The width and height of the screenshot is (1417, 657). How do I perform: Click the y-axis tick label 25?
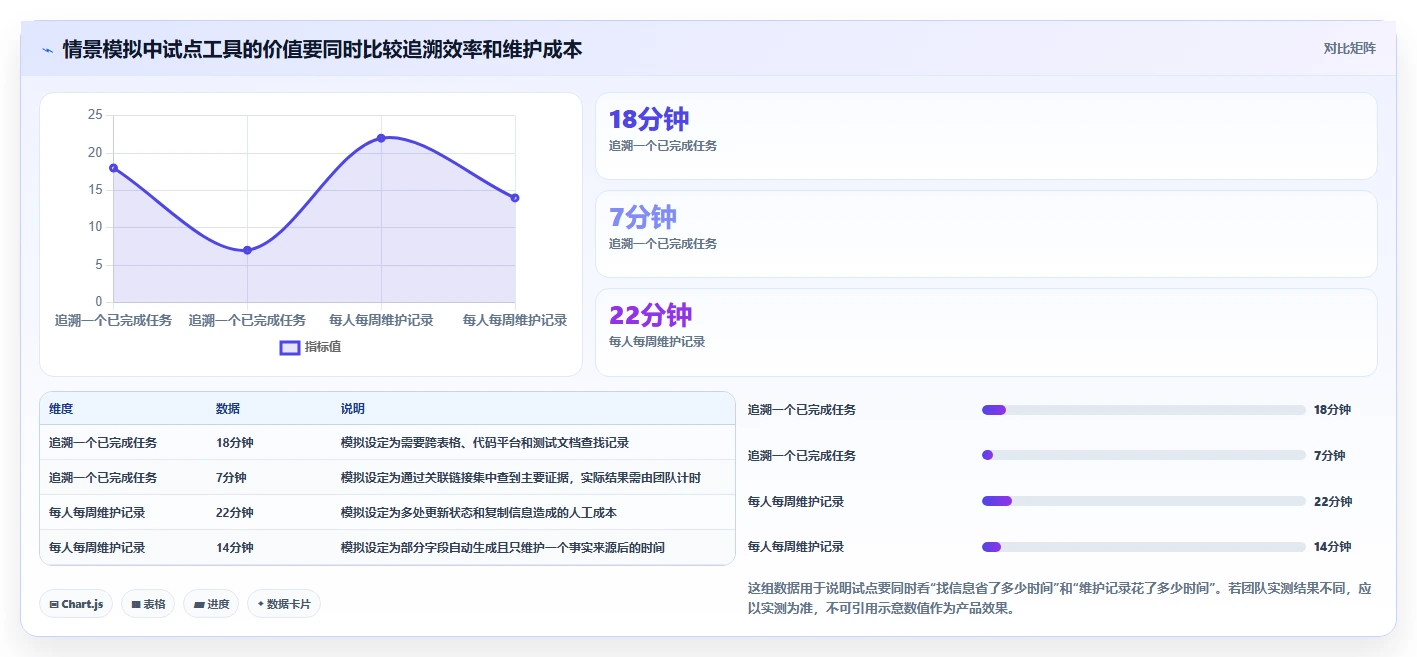pyautogui.click(x=95, y=115)
